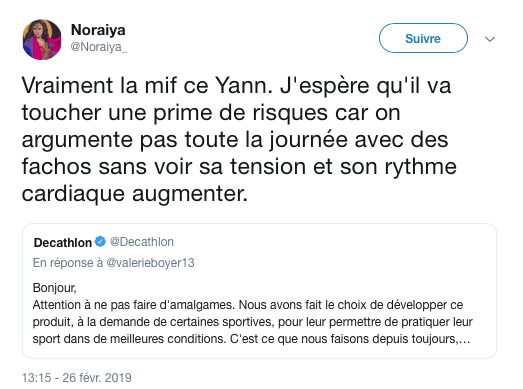Open the @valerieboyer13 mention link
The height and width of the screenshot is (389, 523).
tap(150, 263)
